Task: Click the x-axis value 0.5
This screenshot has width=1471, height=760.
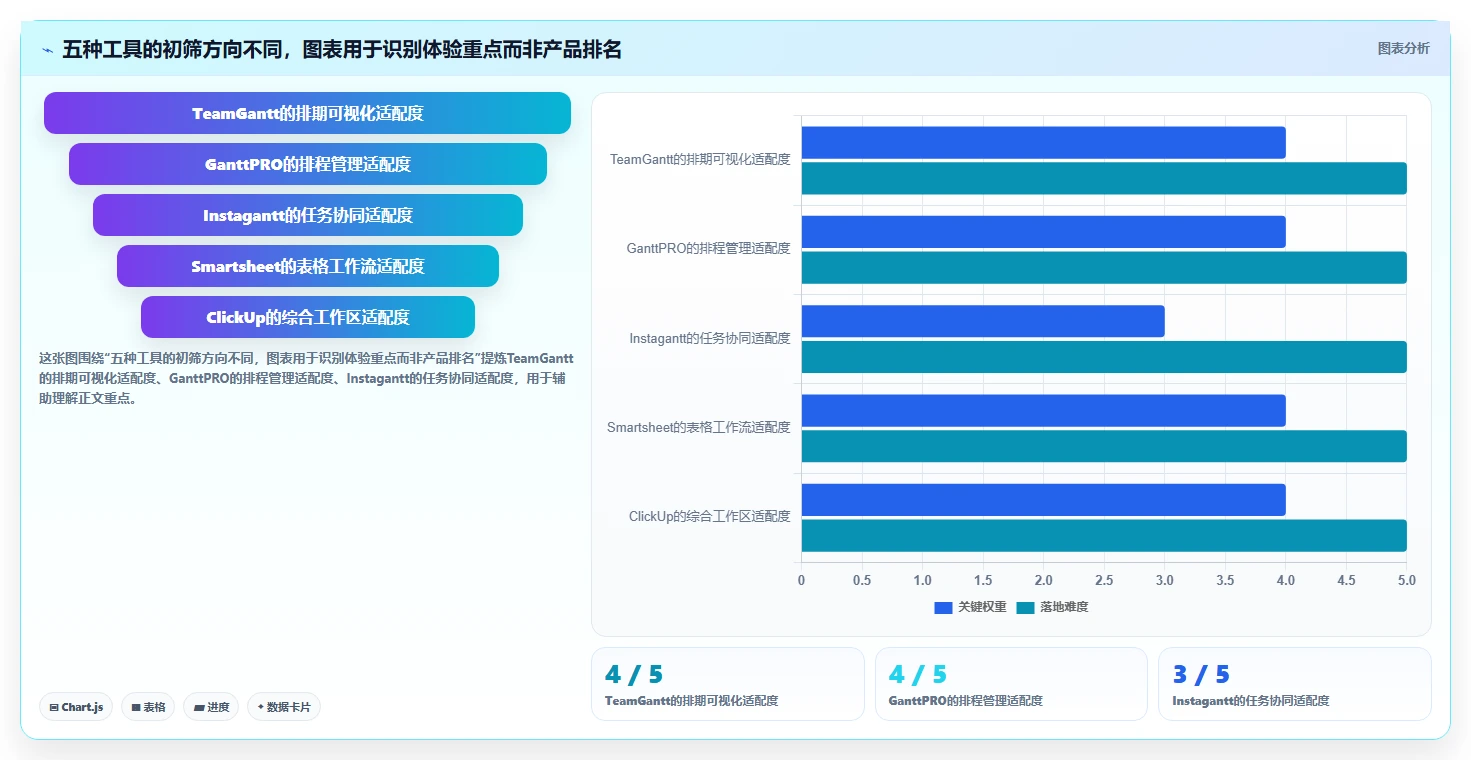Action: 862,580
